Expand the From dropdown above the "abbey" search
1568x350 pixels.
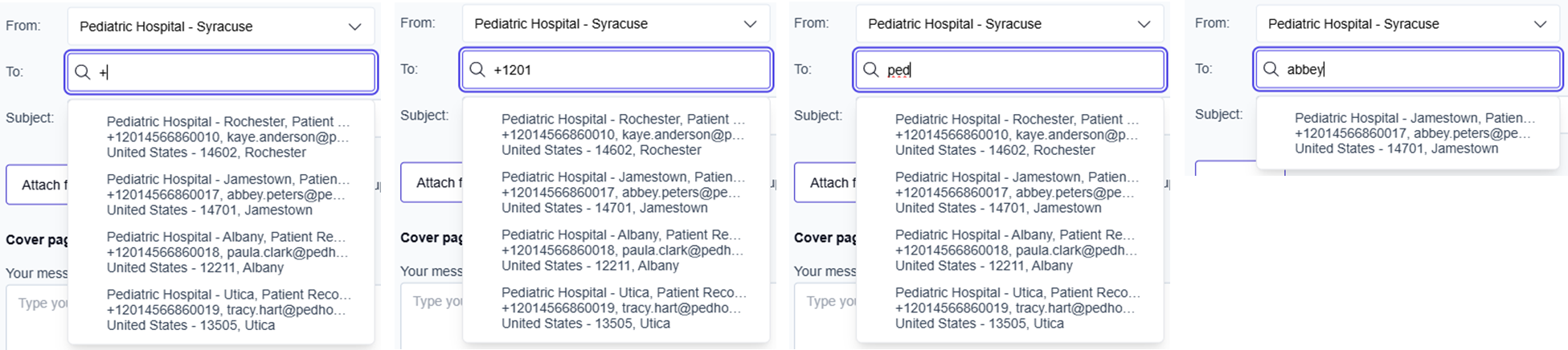1540,24
